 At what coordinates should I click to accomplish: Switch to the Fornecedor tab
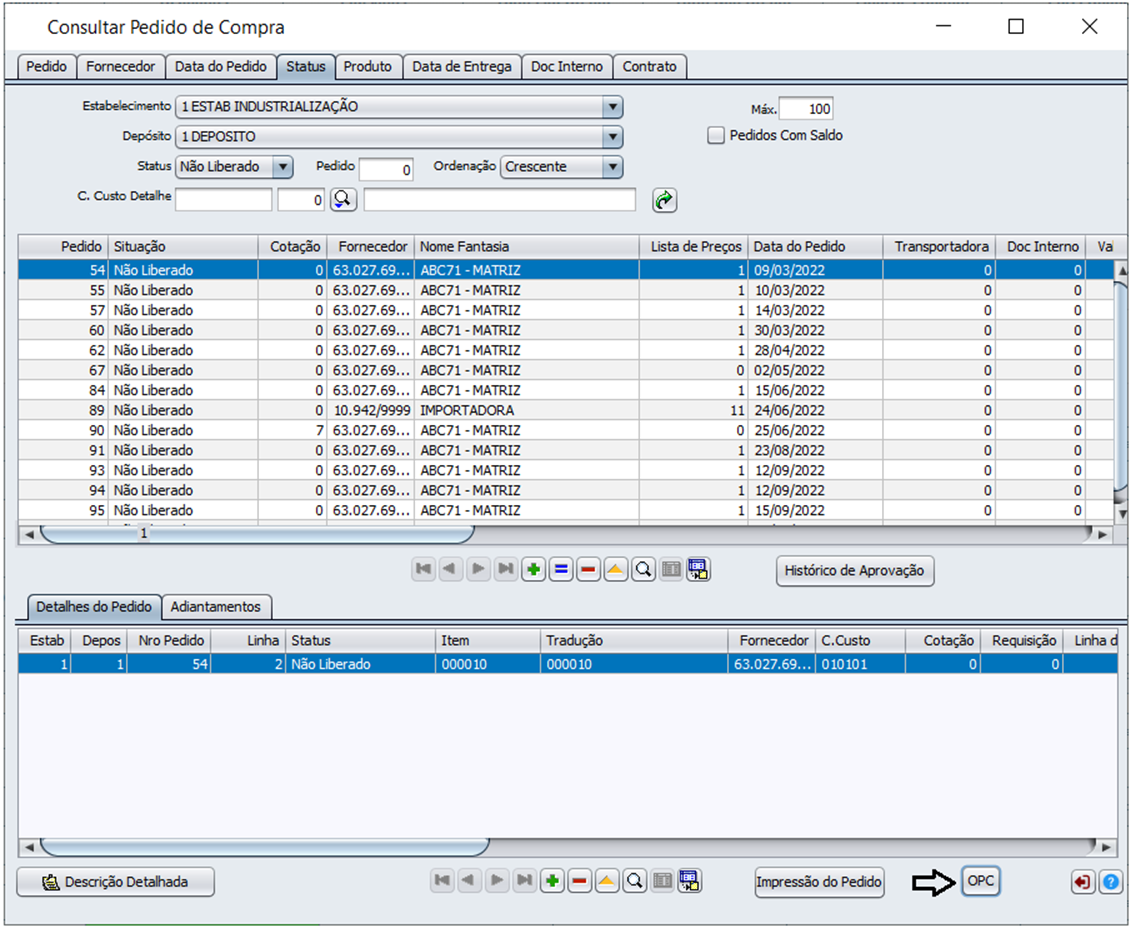(120, 66)
